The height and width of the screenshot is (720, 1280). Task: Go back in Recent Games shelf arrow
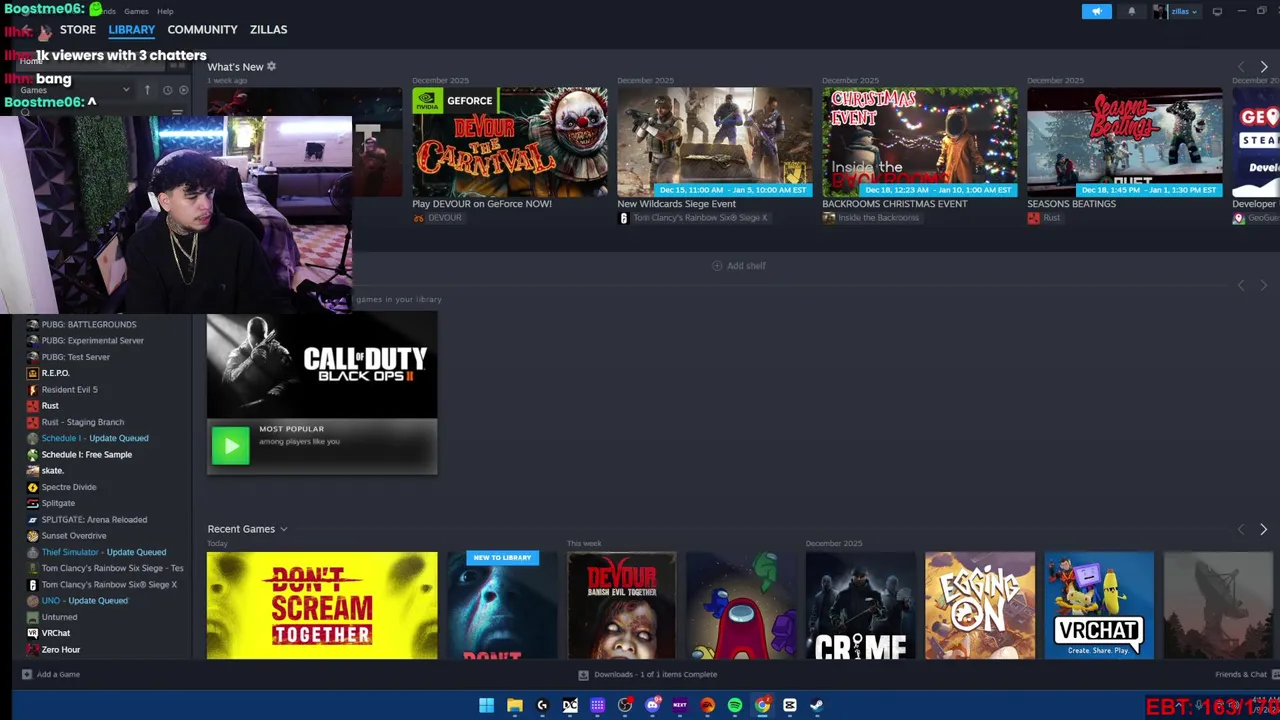[1242, 529]
